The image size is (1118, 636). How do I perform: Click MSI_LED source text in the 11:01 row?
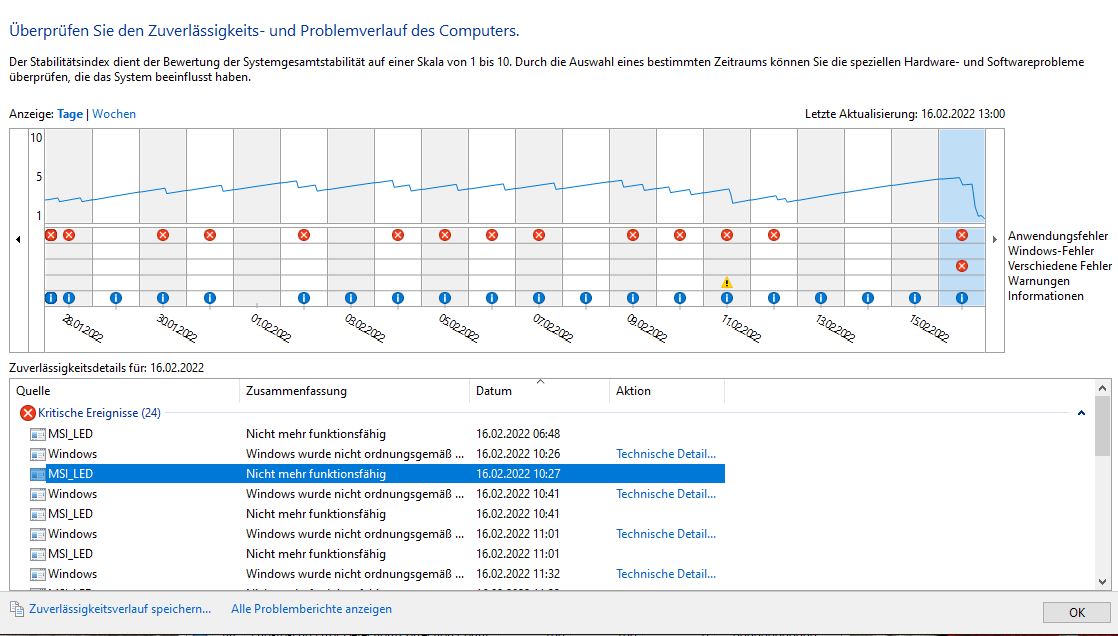click(70, 553)
